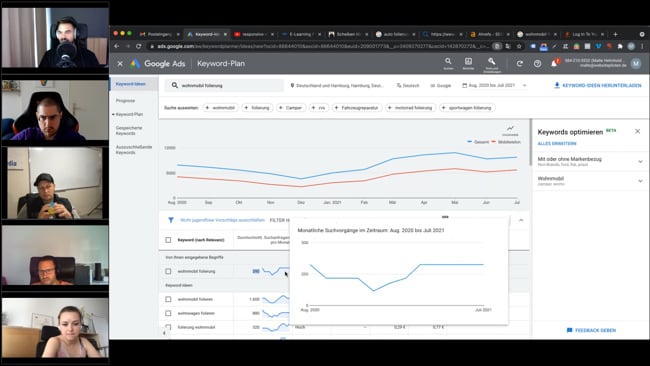
Task: Select the wohnmobil folieren checkbox
Action: [168, 299]
